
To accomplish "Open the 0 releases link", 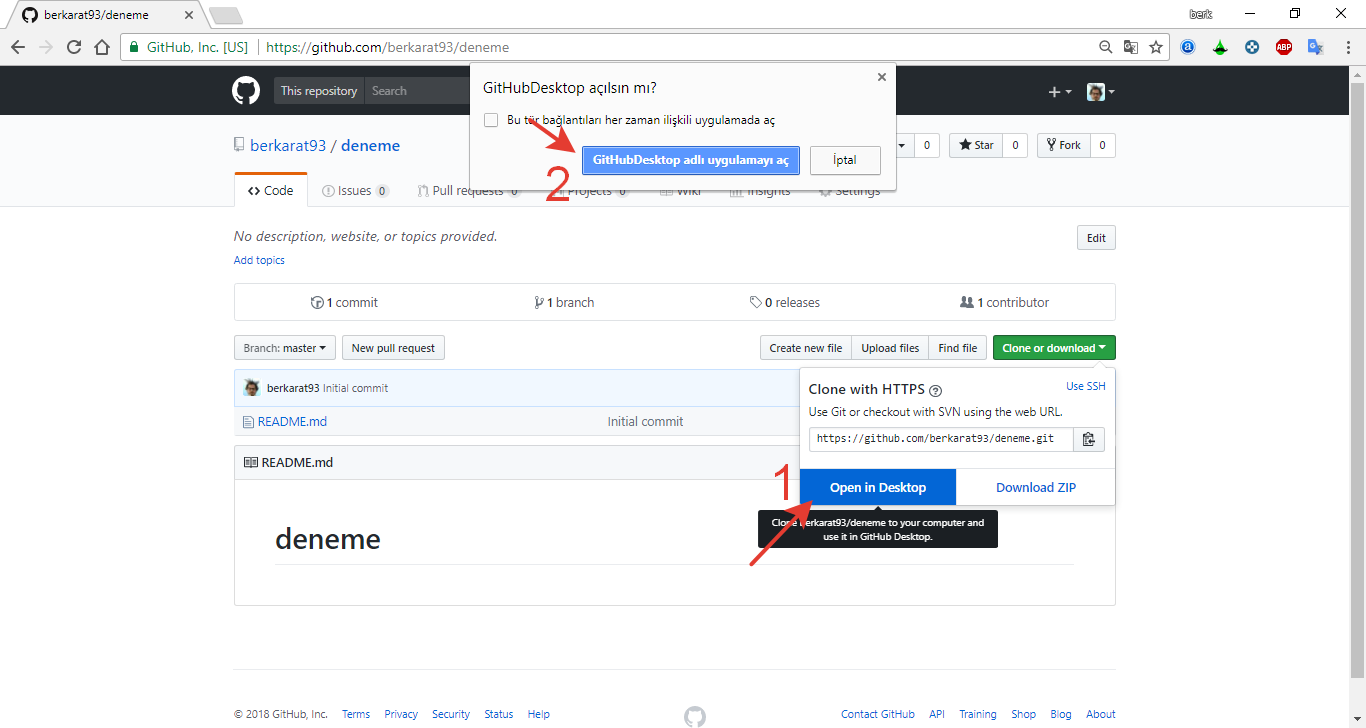I will tap(785, 302).
